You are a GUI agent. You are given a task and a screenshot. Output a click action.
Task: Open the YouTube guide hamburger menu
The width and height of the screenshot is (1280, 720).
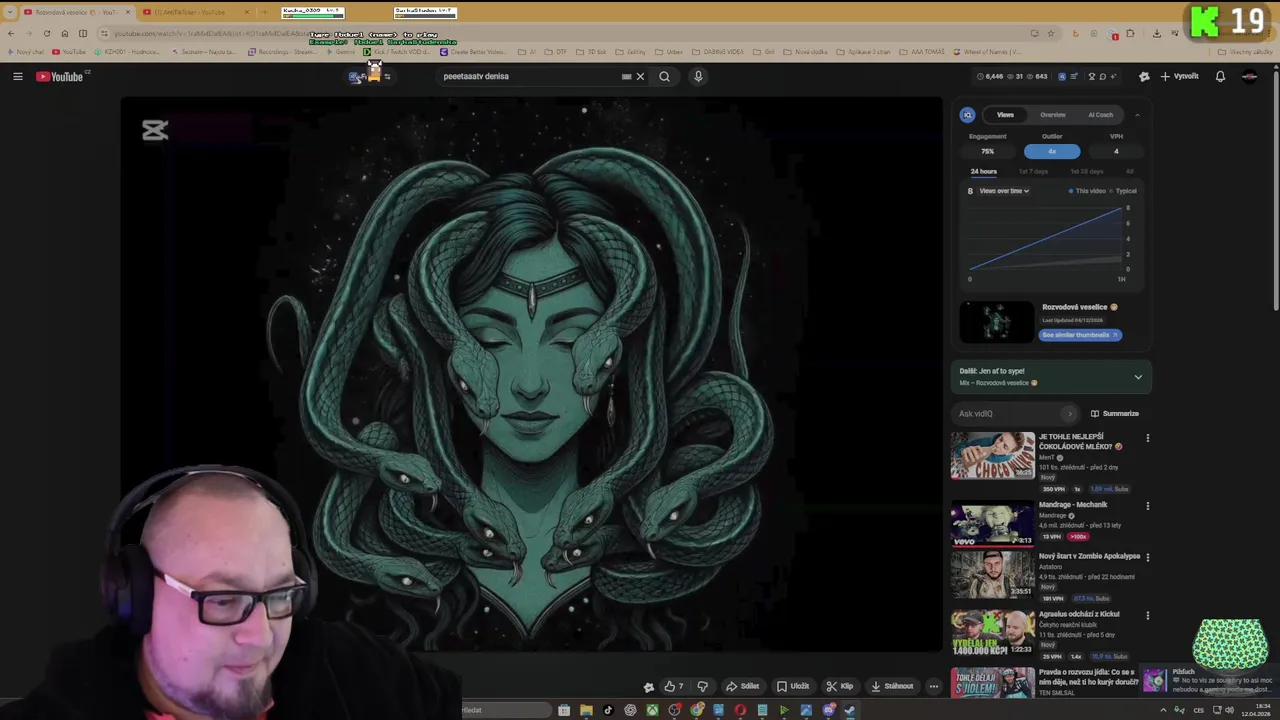(x=17, y=76)
